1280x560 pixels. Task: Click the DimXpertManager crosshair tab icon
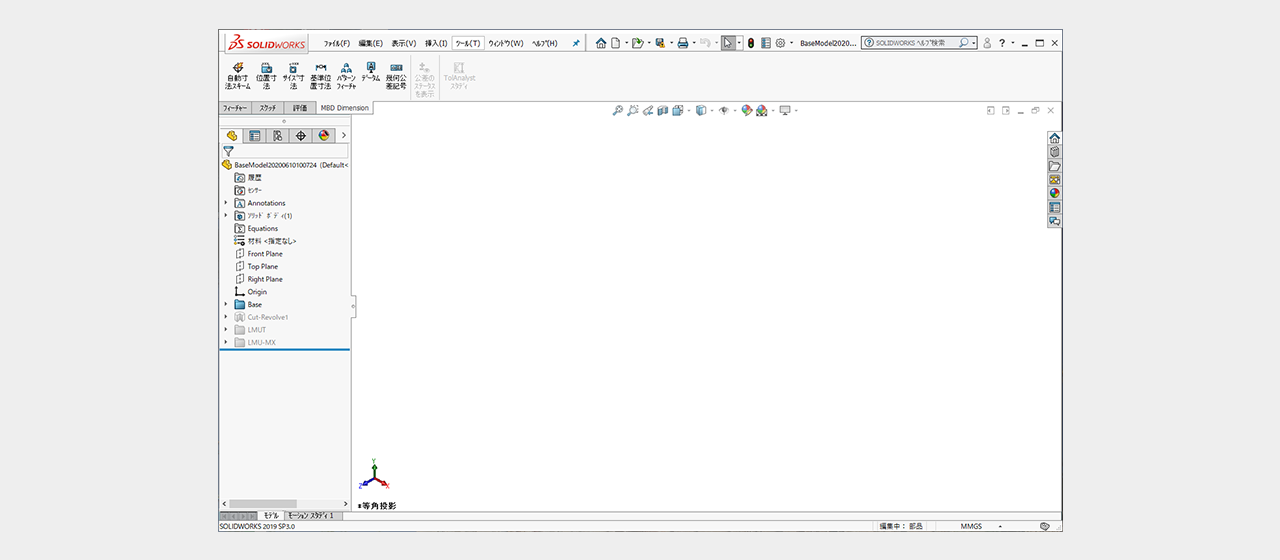[x=300, y=136]
